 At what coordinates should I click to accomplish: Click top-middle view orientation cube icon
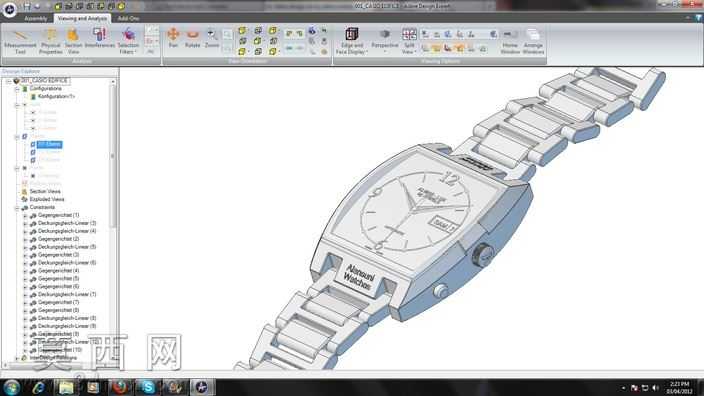coord(258,31)
